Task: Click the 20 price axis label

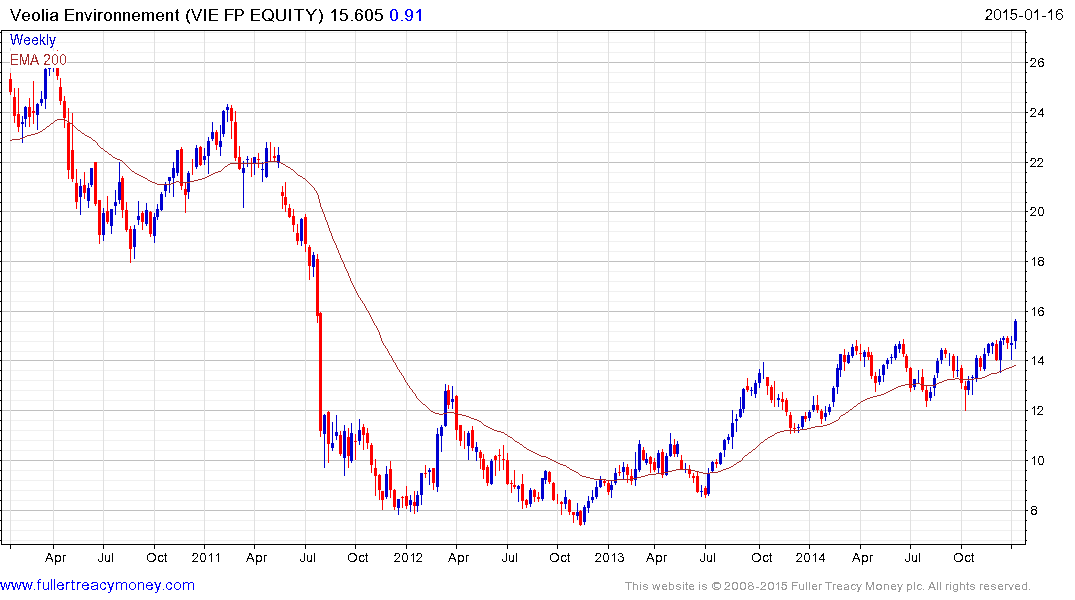Action: pyautogui.click(x=1037, y=212)
